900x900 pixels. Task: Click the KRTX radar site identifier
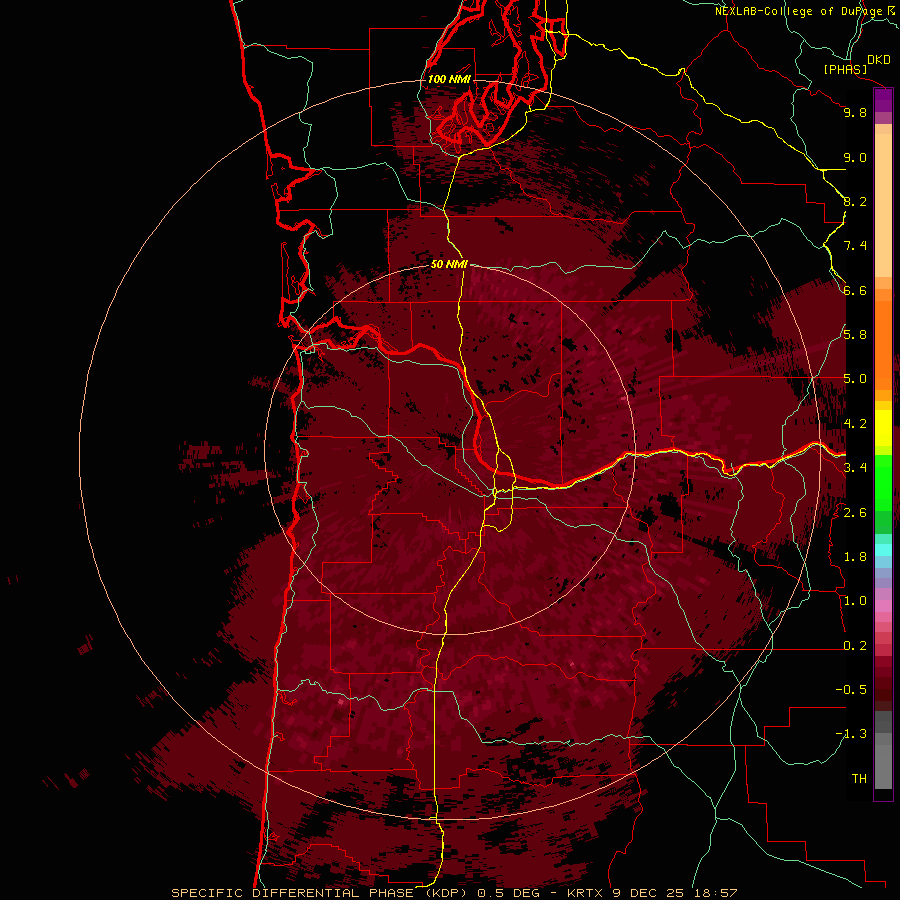click(585, 893)
